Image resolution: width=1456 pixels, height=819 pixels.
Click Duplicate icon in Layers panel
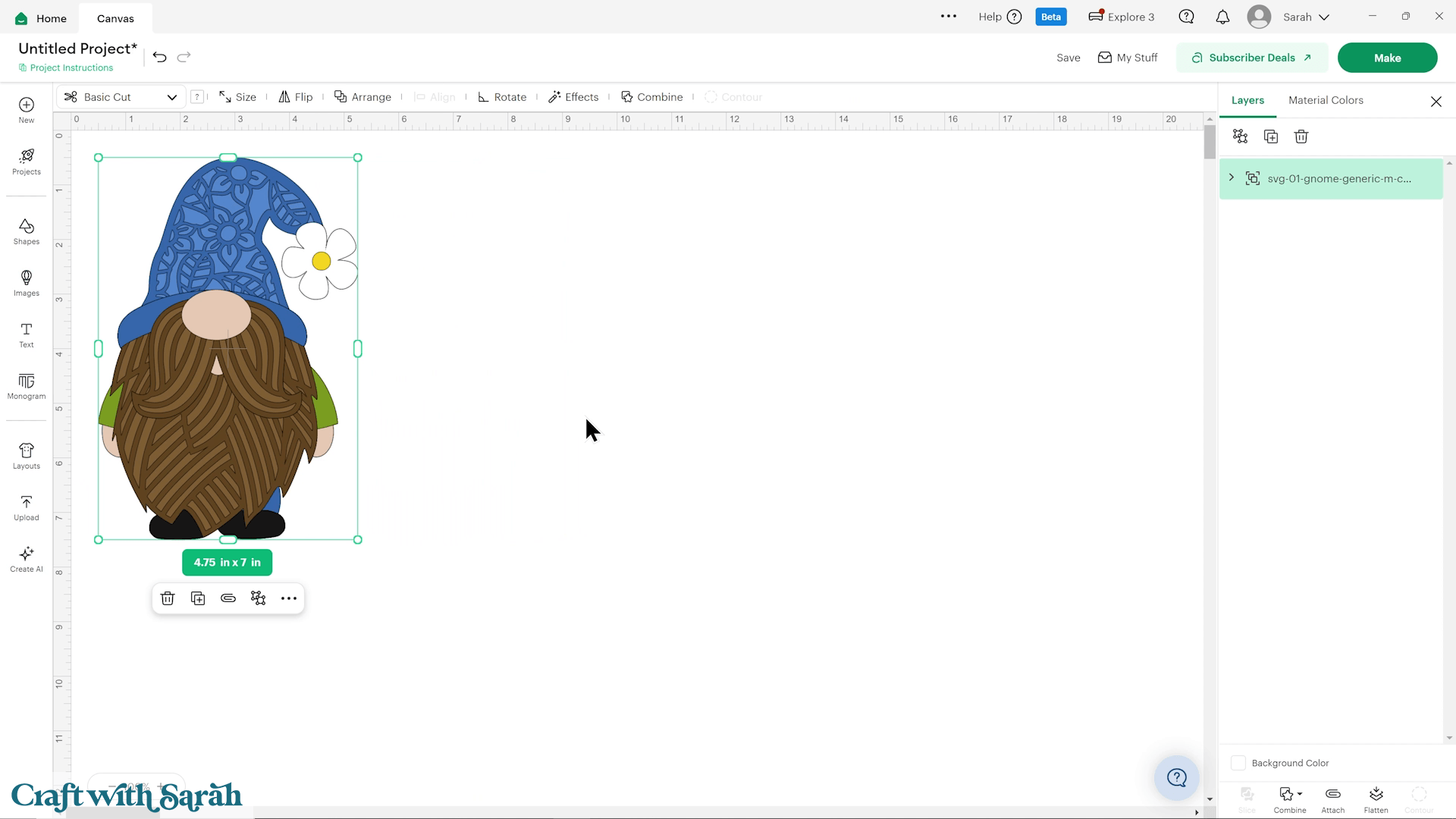tap(1271, 136)
